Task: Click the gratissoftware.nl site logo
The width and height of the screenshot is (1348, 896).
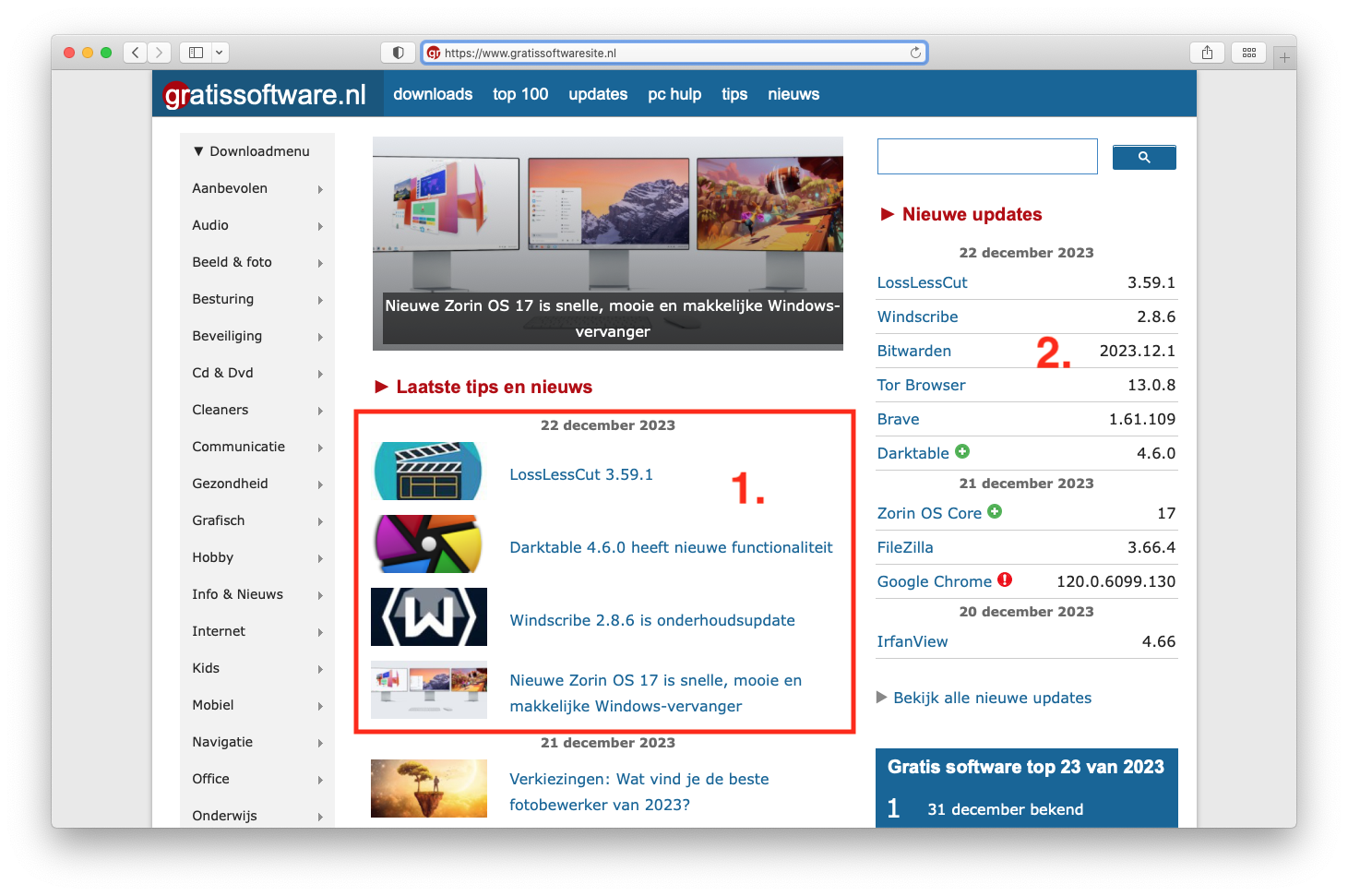Action: (x=266, y=94)
